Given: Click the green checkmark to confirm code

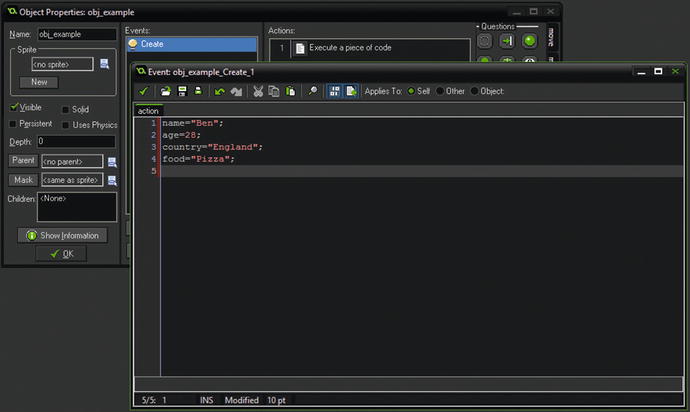Looking at the screenshot, I should pos(144,91).
